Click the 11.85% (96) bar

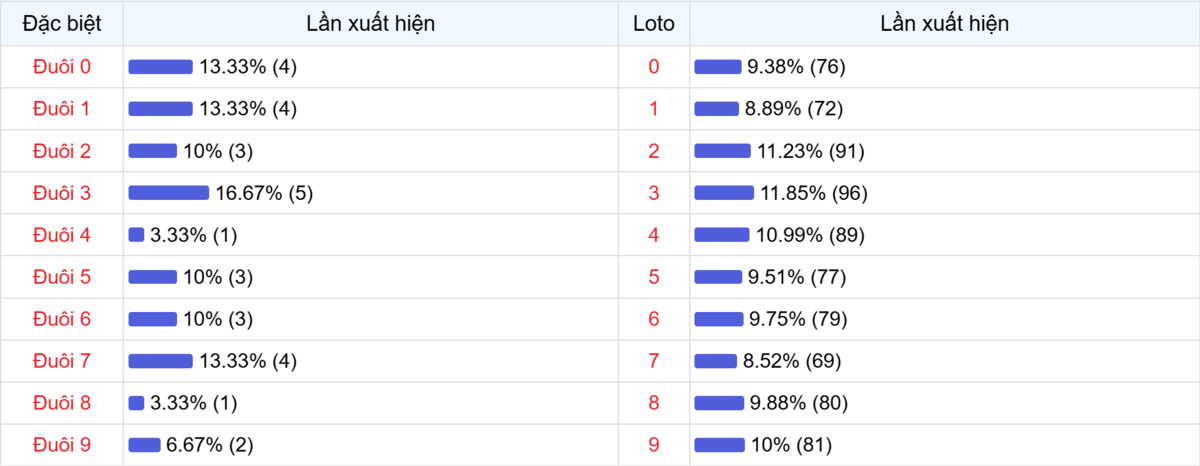pos(724,193)
